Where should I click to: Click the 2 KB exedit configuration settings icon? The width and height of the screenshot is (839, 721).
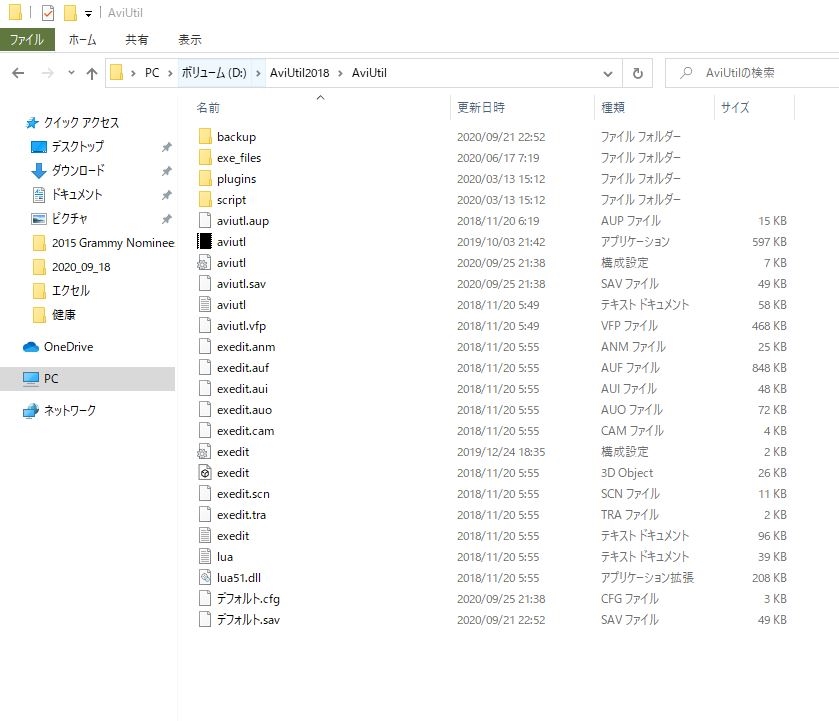coord(204,452)
